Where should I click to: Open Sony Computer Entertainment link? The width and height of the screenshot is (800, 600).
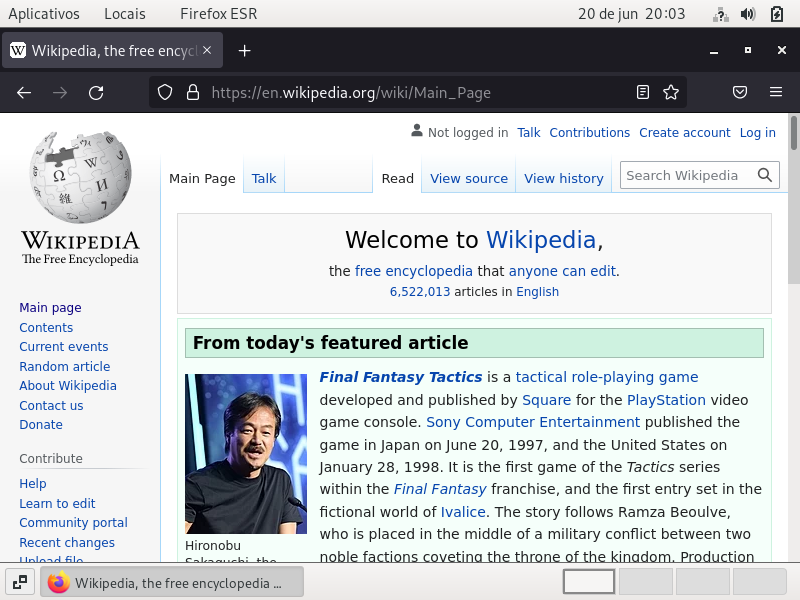tap(533, 422)
